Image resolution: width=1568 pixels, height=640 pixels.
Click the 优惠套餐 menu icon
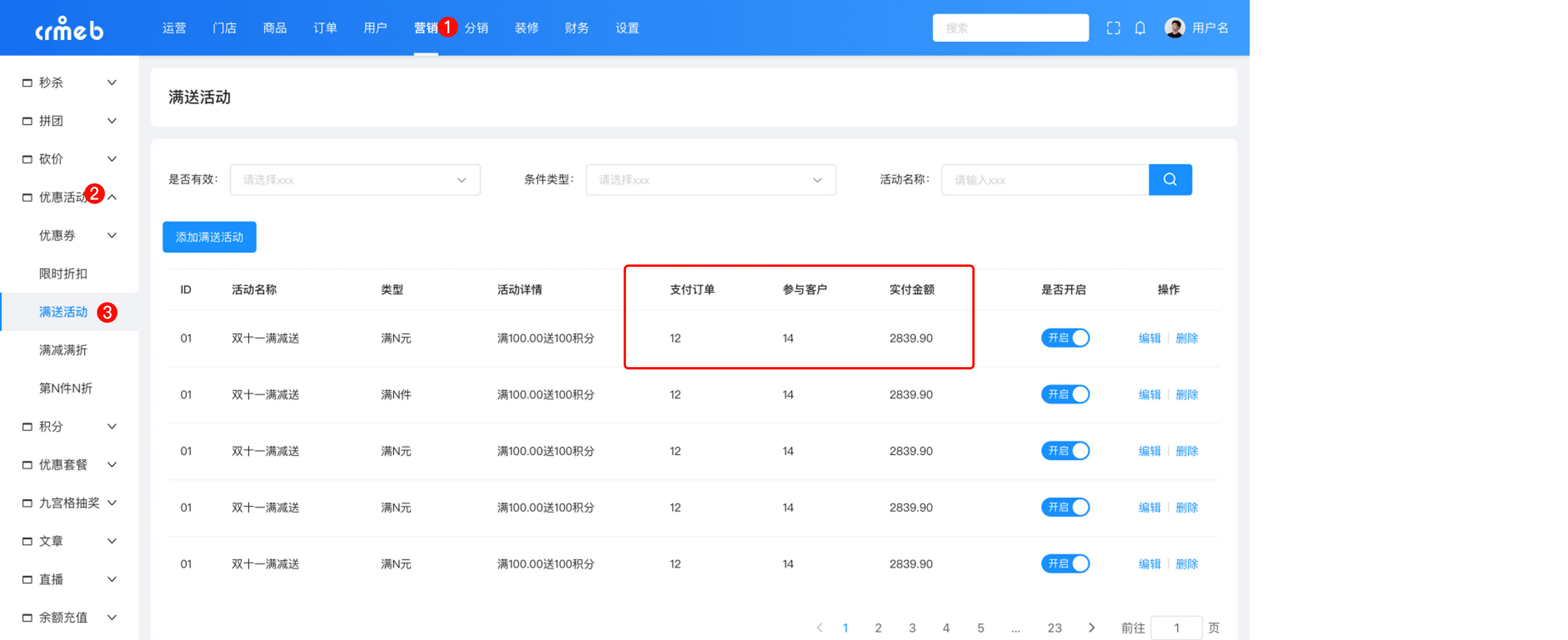(27, 465)
